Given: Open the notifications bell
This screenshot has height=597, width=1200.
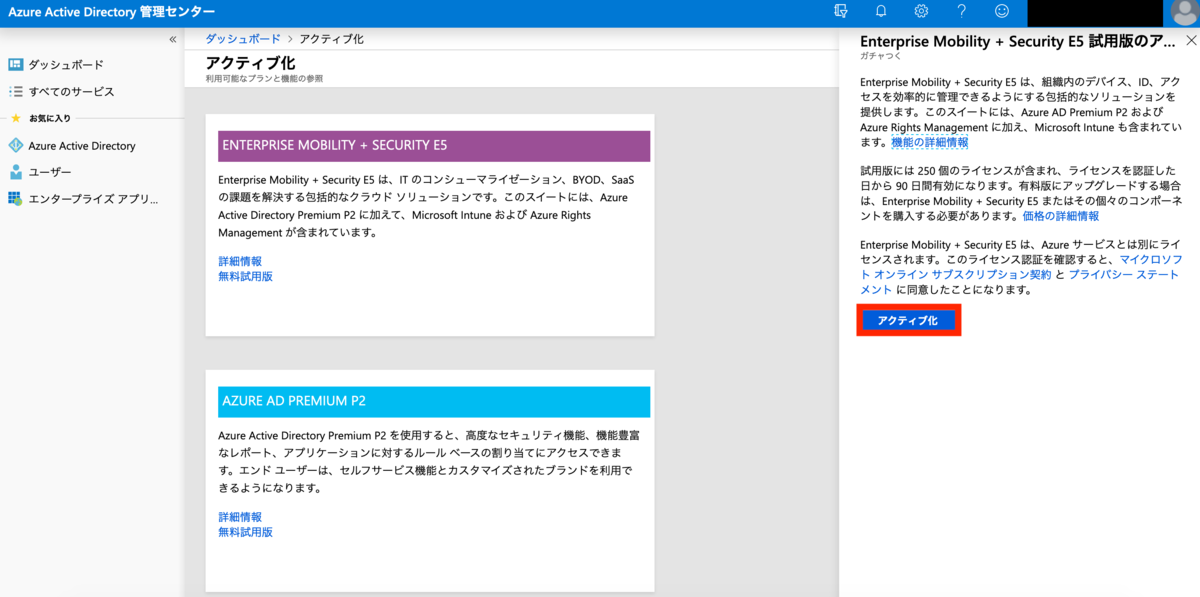Looking at the screenshot, I should click(x=881, y=12).
